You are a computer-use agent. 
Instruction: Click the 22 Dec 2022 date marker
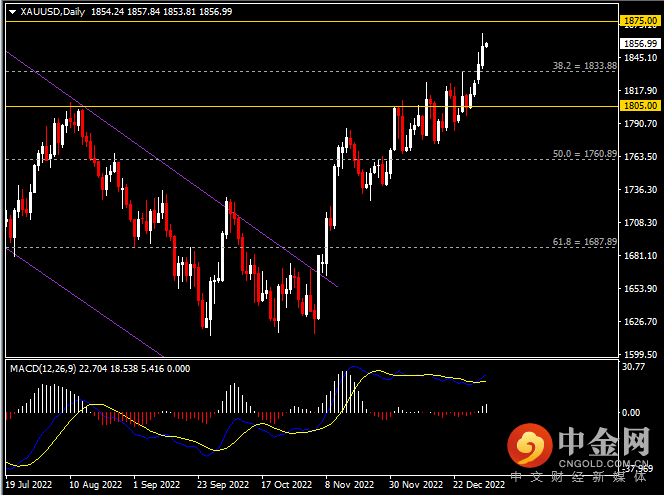pyautogui.click(x=478, y=485)
